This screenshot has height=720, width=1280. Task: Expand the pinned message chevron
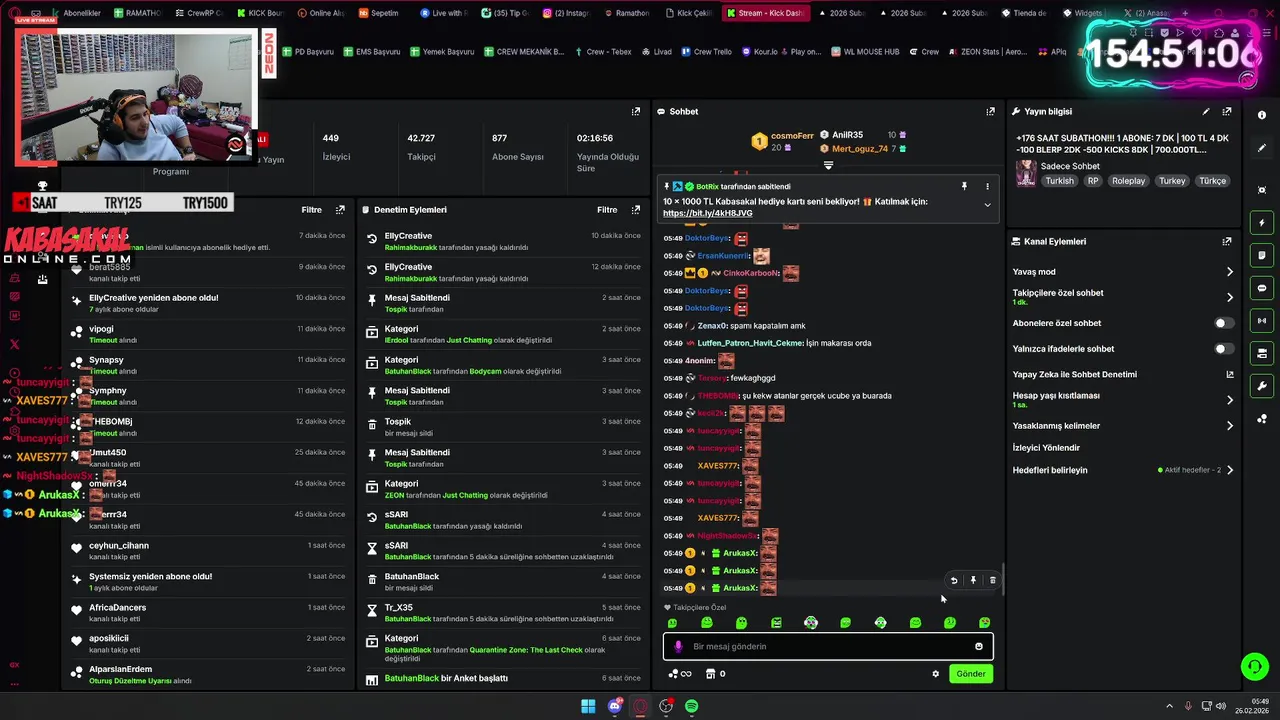(987, 205)
